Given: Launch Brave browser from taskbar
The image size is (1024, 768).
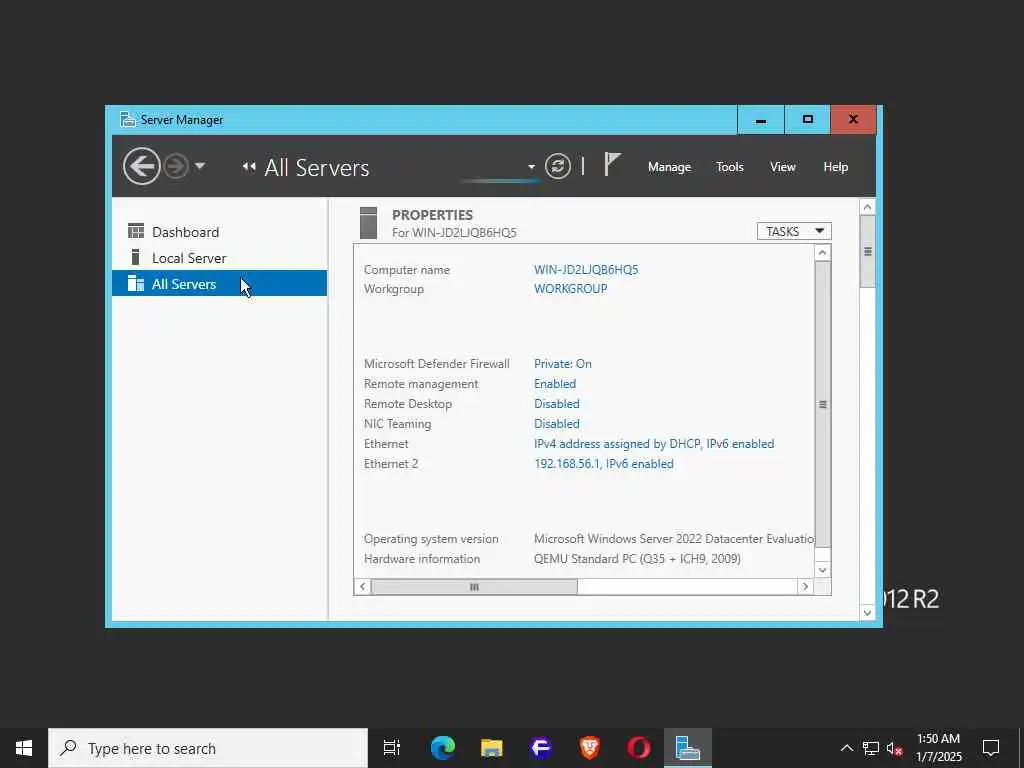Looking at the screenshot, I should click(590, 748).
